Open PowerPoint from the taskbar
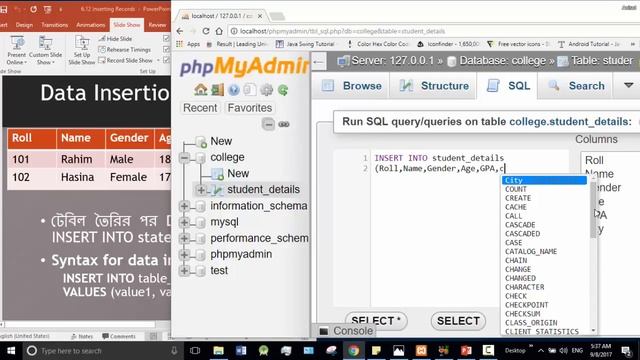The image size is (640, 360). (x=466, y=351)
